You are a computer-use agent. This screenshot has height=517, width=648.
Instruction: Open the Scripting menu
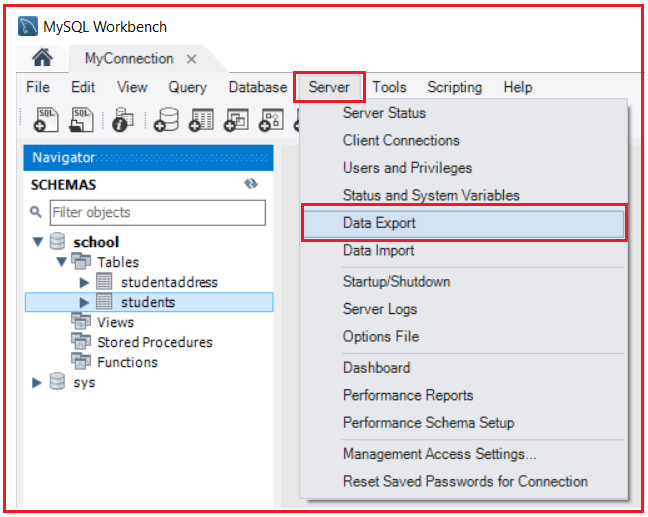tap(455, 87)
